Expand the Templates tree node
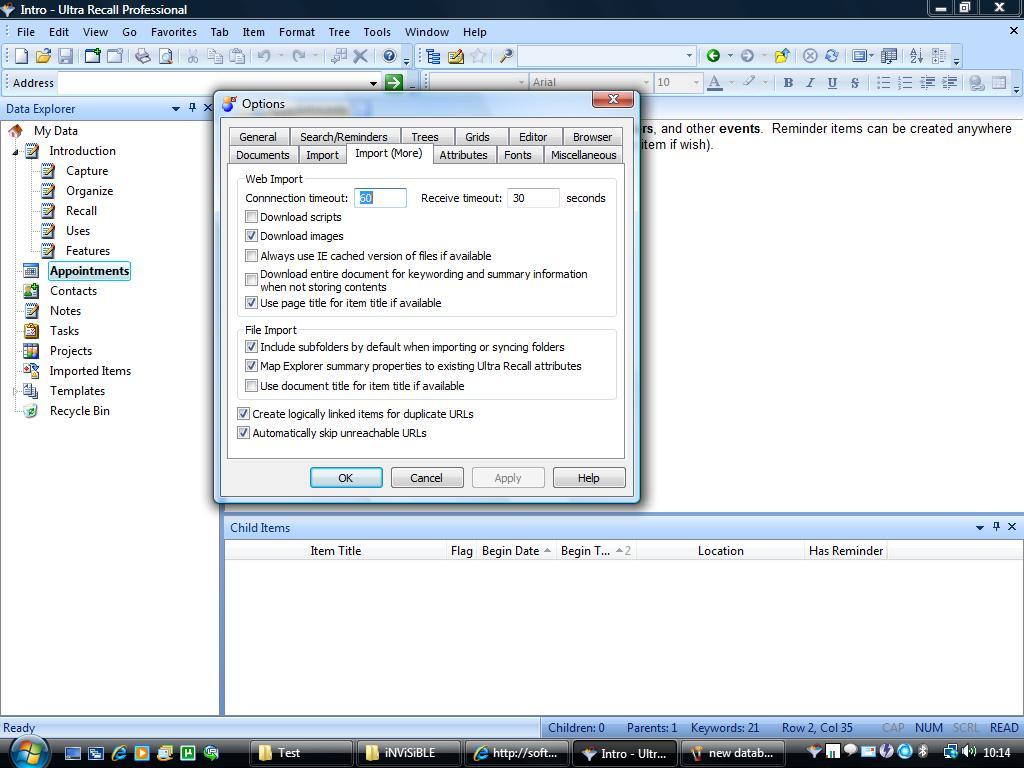The height and width of the screenshot is (768, 1024). [15, 391]
